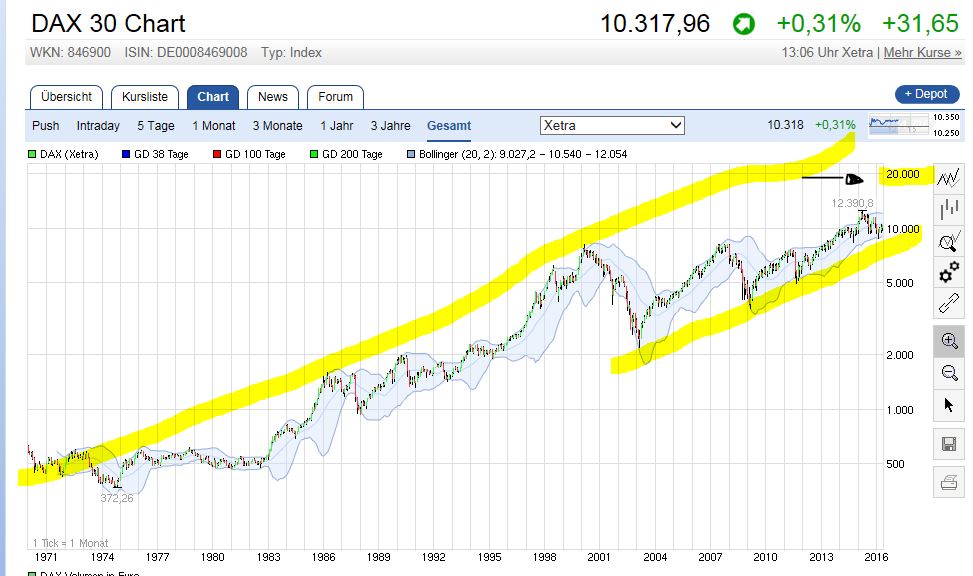Image resolution: width=973 pixels, height=576 pixels.
Task: Save chart with the floppy disk icon
Action: (x=949, y=444)
